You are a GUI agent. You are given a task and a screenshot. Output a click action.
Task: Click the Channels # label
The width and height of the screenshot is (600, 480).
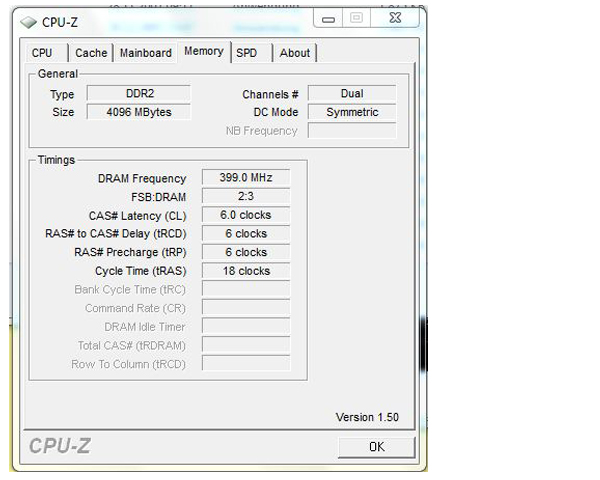tap(270, 95)
